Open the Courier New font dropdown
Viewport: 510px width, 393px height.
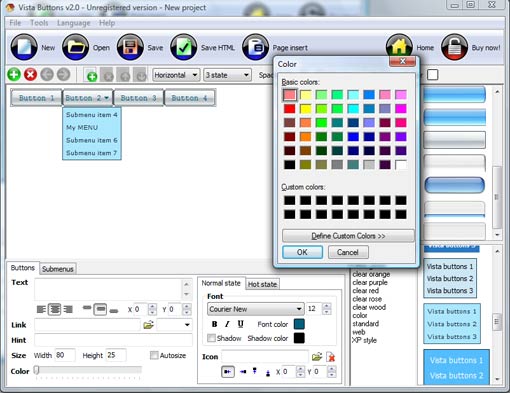[x=256, y=309]
